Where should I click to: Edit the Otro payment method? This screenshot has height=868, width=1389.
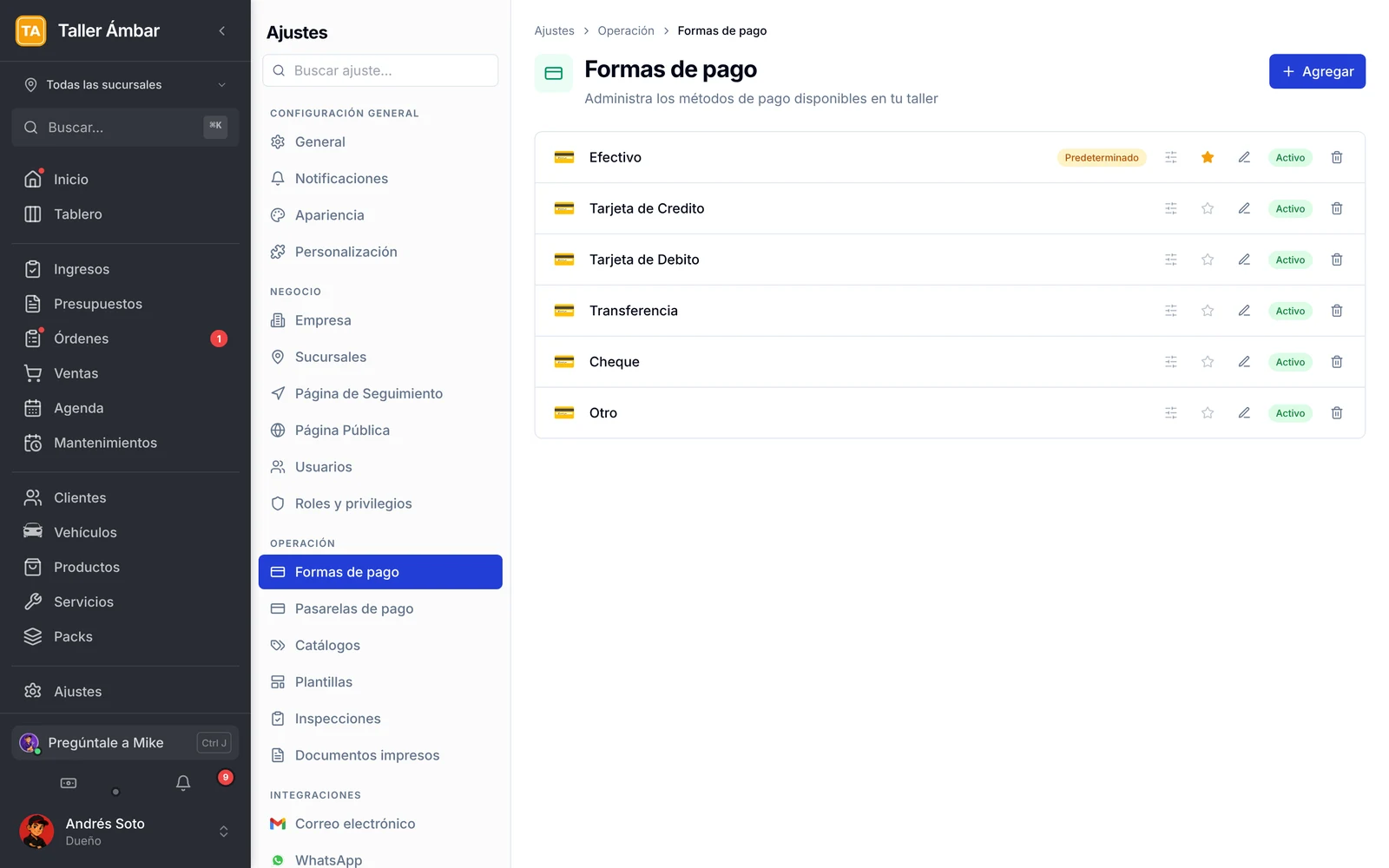[x=1243, y=413]
